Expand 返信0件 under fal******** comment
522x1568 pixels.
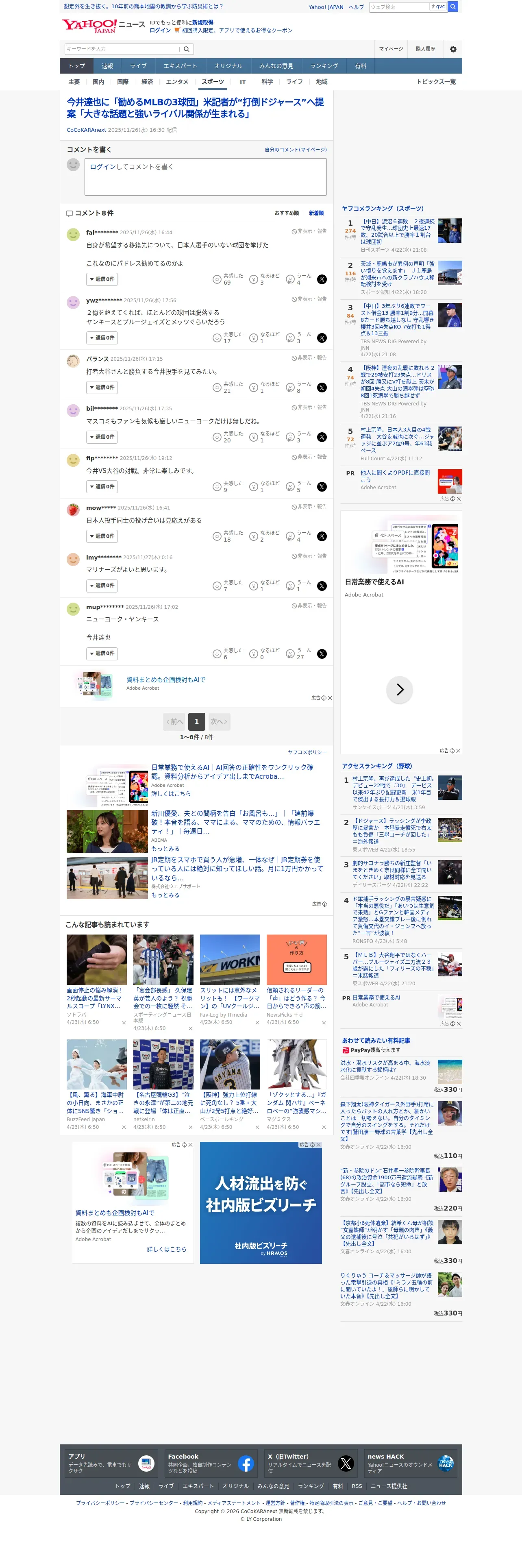[102, 279]
